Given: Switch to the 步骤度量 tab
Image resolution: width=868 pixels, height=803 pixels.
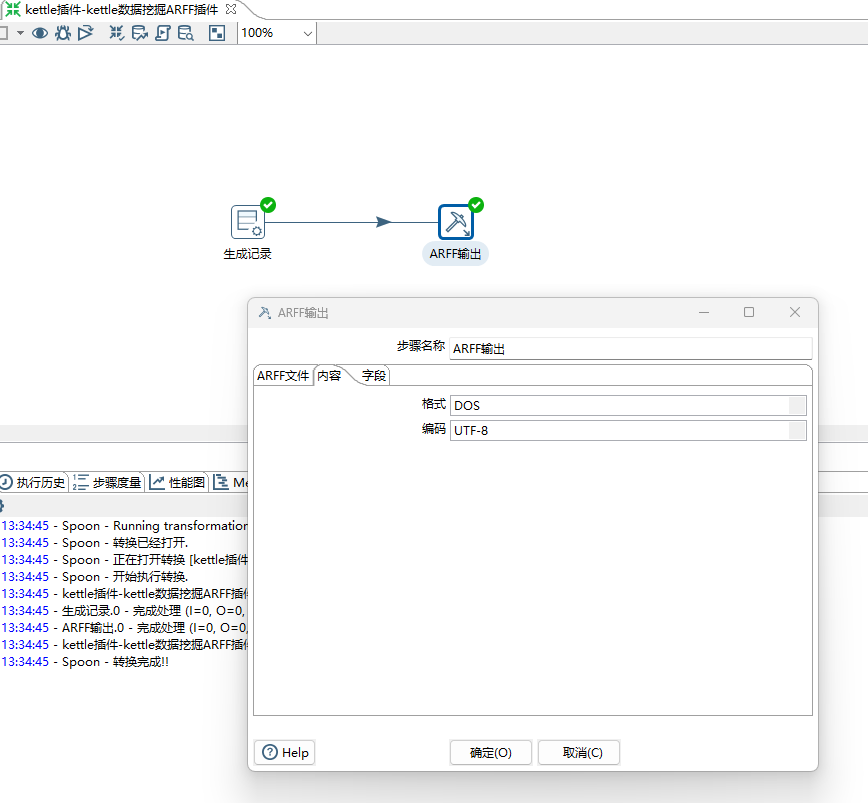Looking at the screenshot, I should pos(107,483).
